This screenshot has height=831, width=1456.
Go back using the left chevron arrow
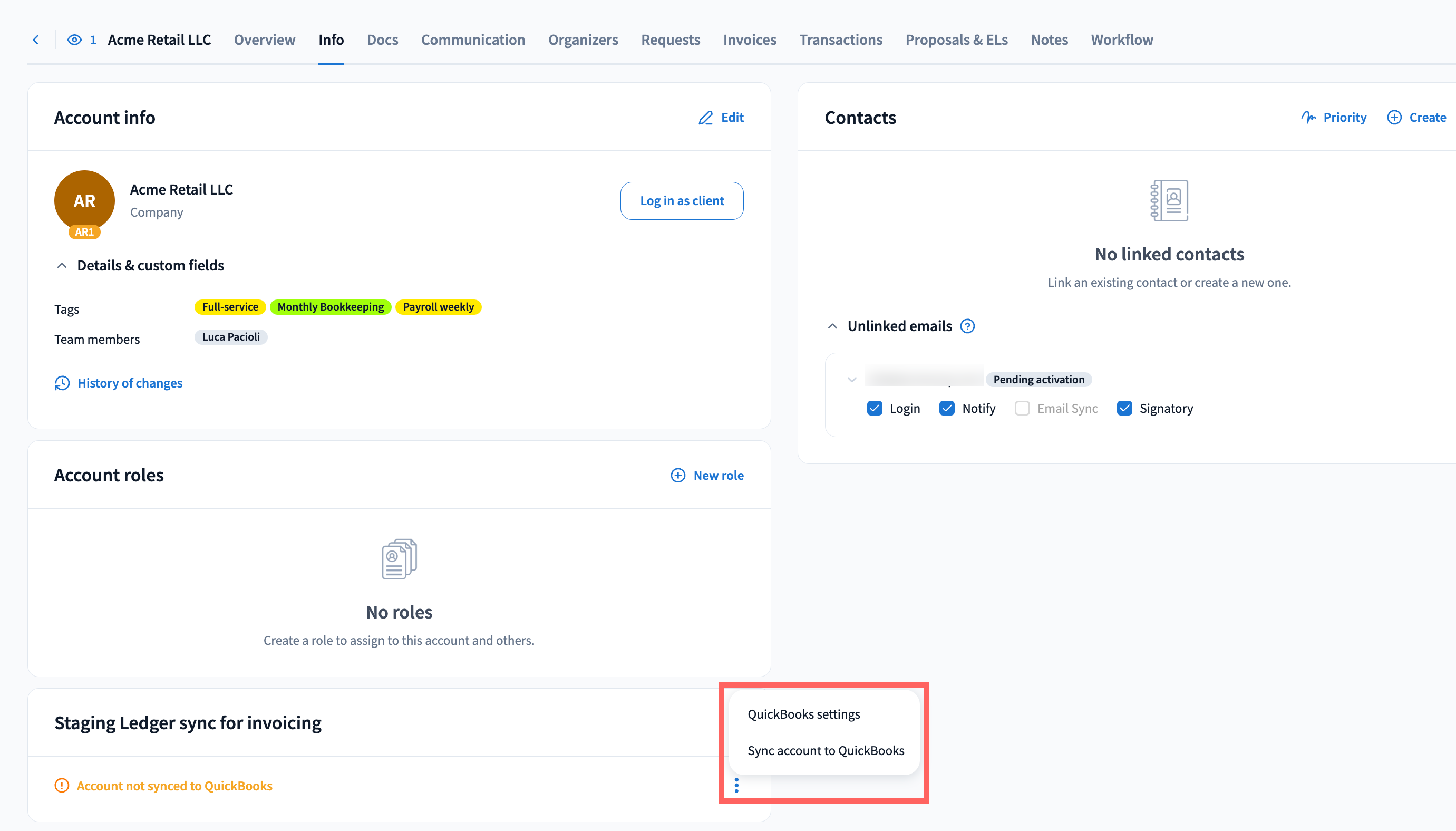coord(36,40)
